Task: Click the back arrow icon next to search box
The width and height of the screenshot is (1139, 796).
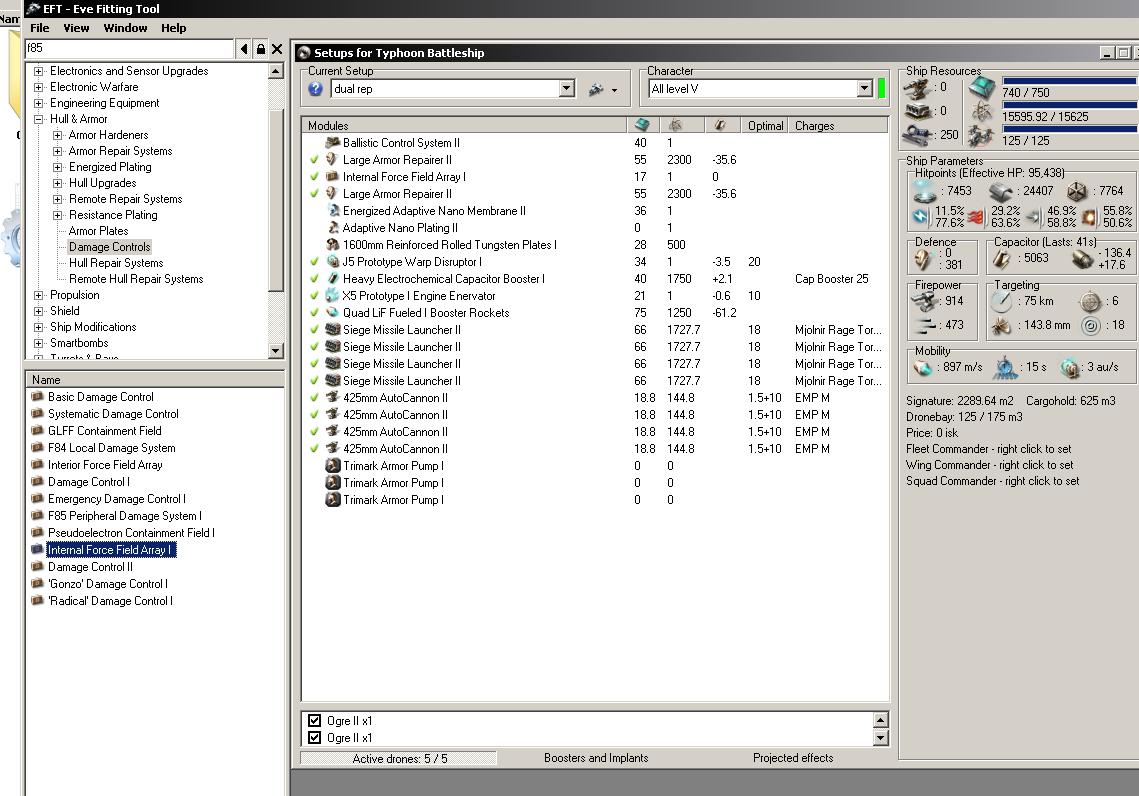Action: 244,49
